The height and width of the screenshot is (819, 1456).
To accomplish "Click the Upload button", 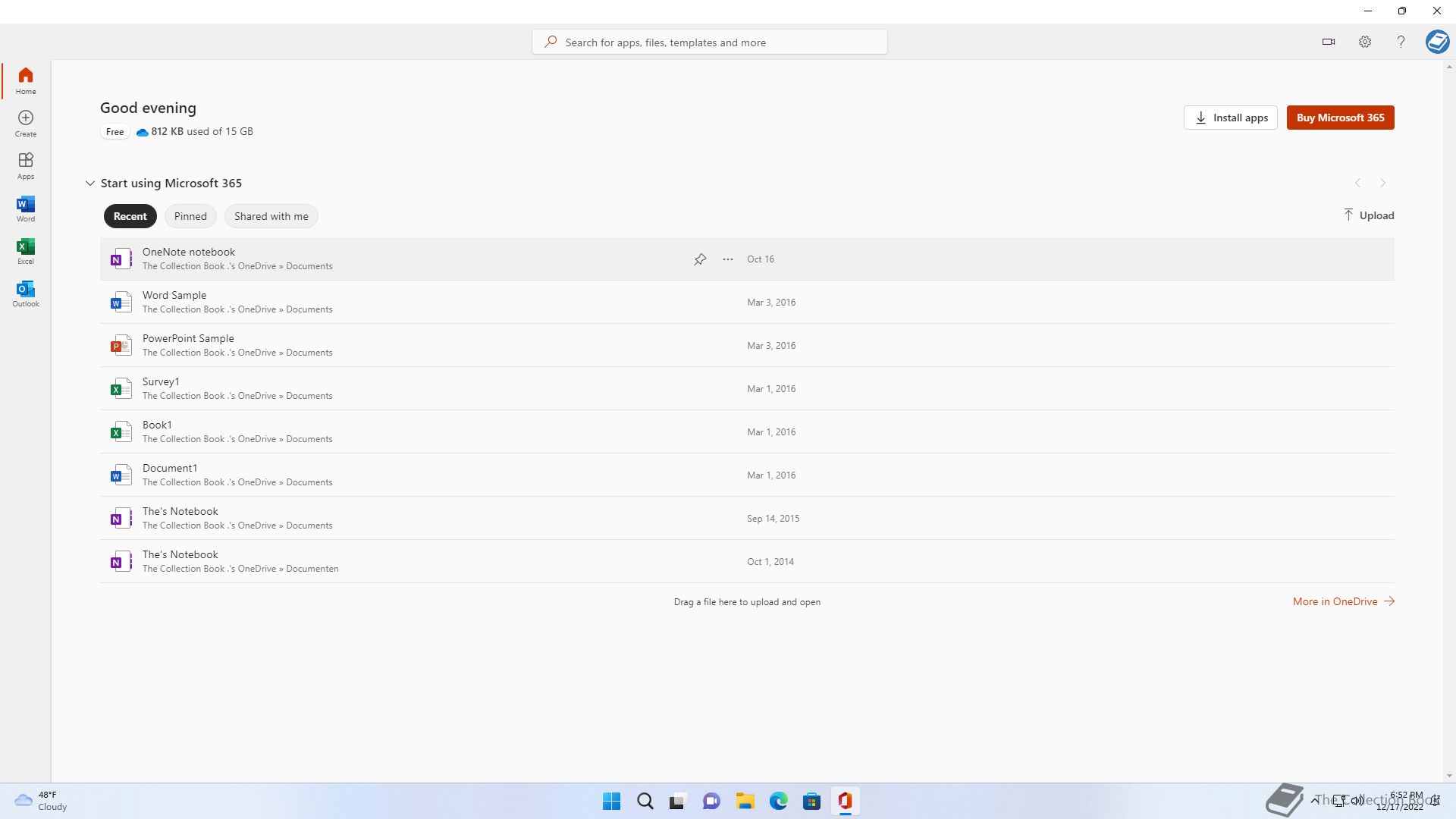I will point(1368,215).
